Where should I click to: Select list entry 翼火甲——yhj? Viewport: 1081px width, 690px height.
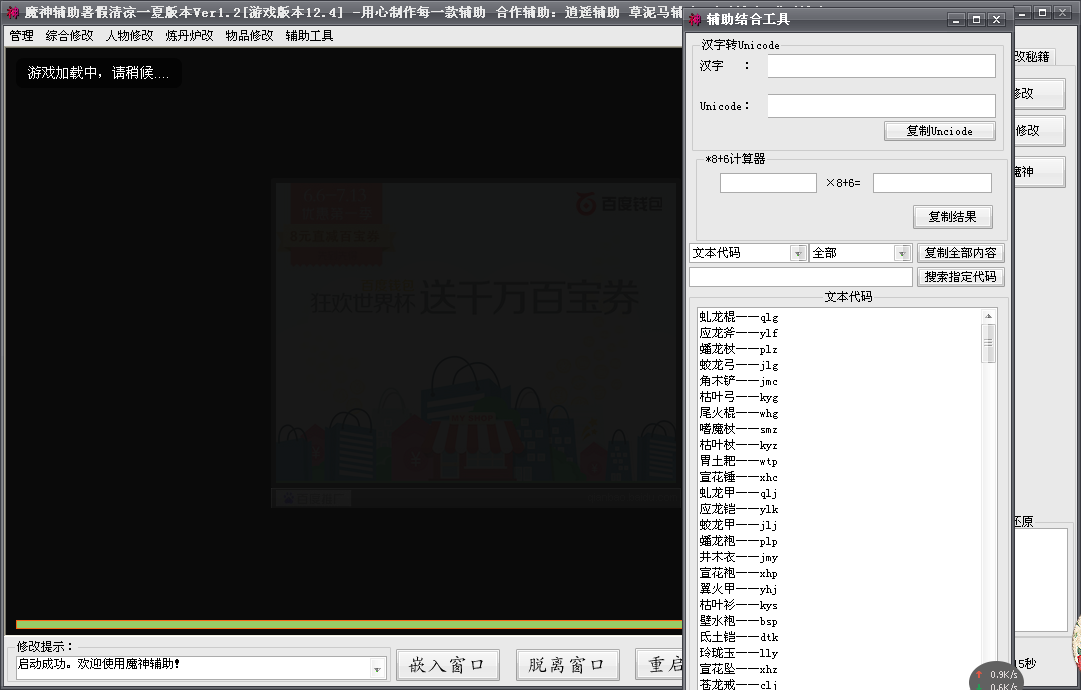tap(739, 589)
